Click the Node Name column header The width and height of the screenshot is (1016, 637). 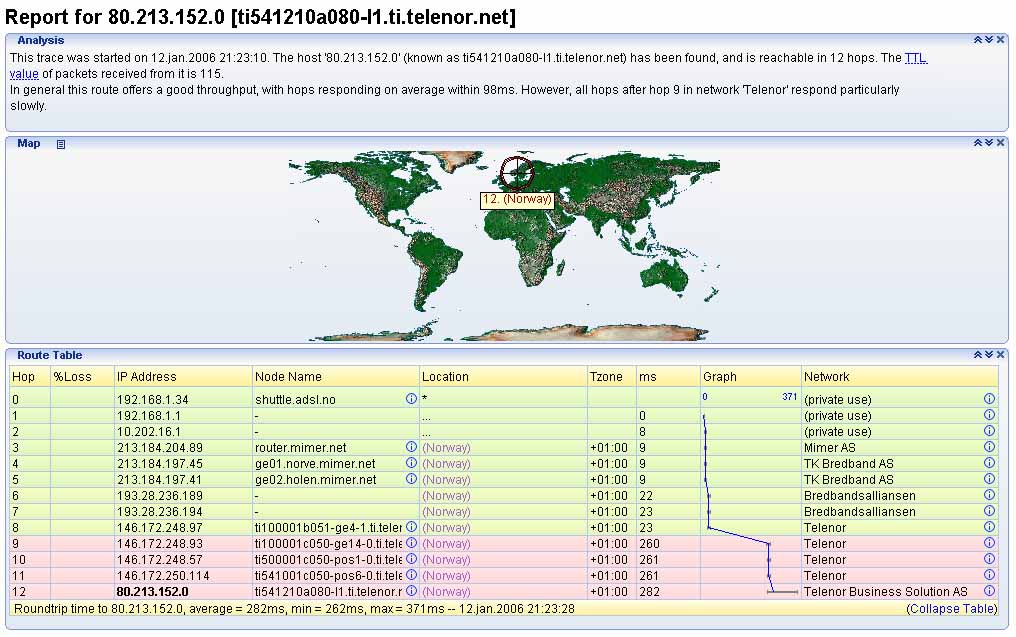coord(286,377)
